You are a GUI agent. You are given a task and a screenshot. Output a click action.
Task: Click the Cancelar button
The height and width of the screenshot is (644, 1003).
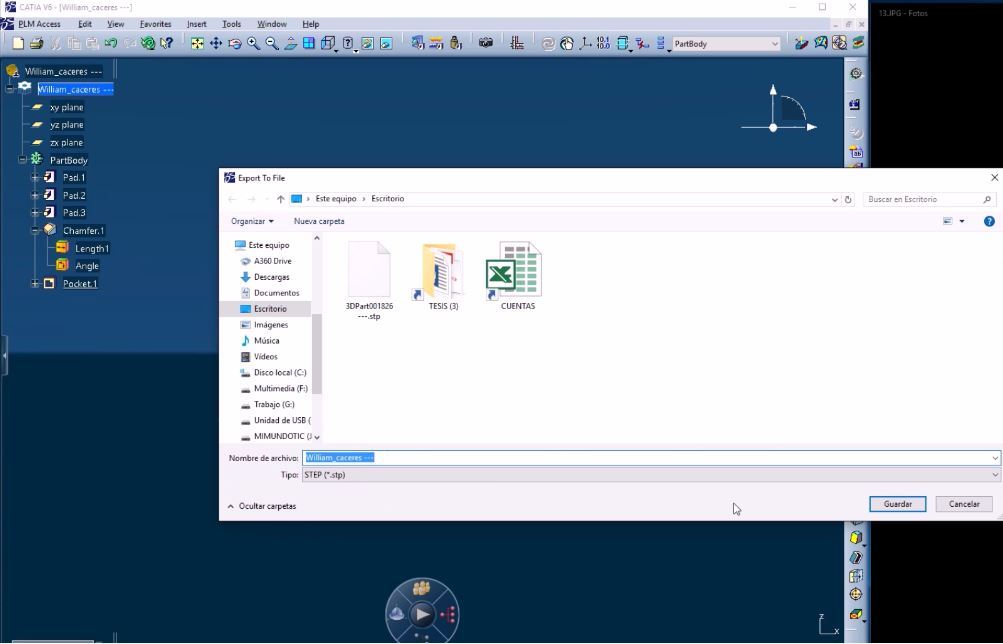(963, 504)
